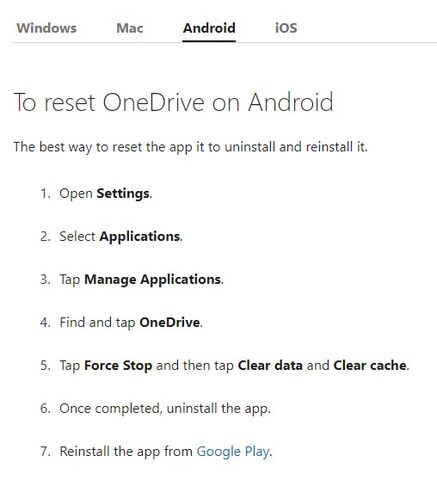Click the bold OneDrive text in step 4
Viewport: 437px width, 480px height.
click(170, 322)
